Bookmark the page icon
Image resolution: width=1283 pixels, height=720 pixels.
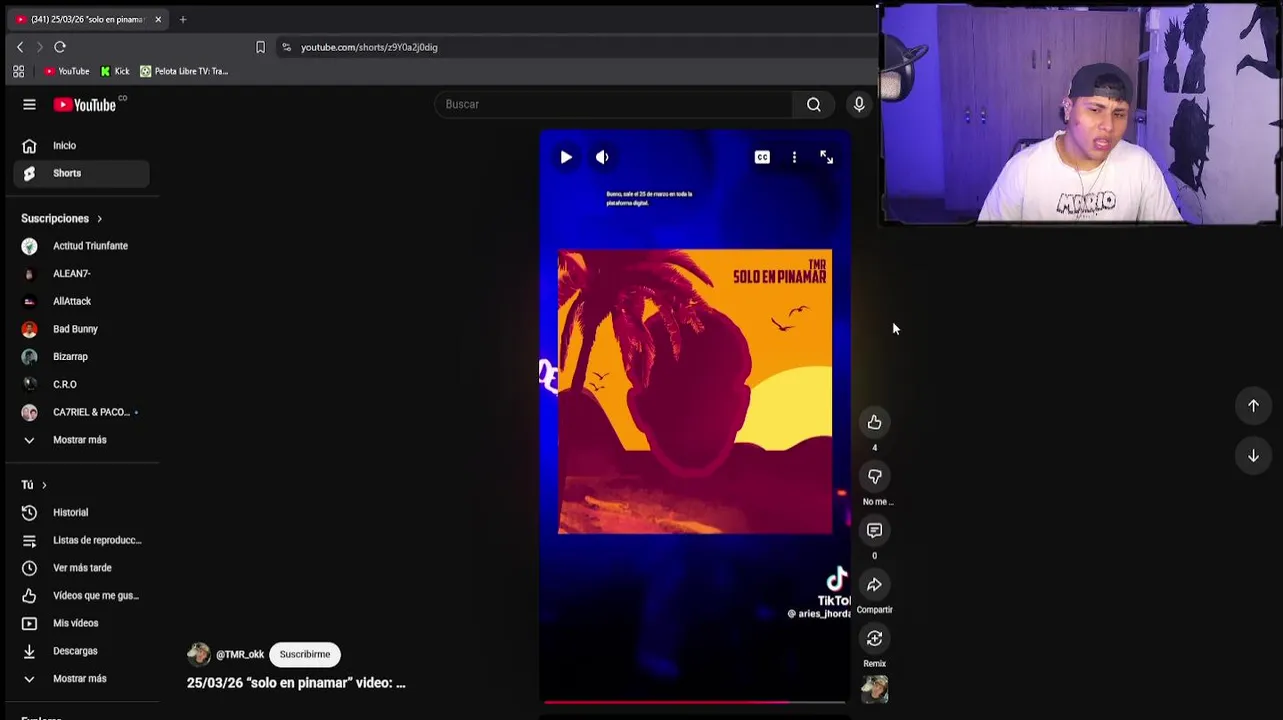pos(260,47)
